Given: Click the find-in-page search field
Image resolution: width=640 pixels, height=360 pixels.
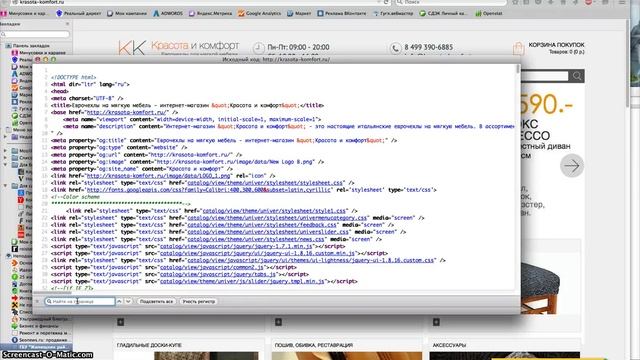Looking at the screenshot, I should [80, 301].
